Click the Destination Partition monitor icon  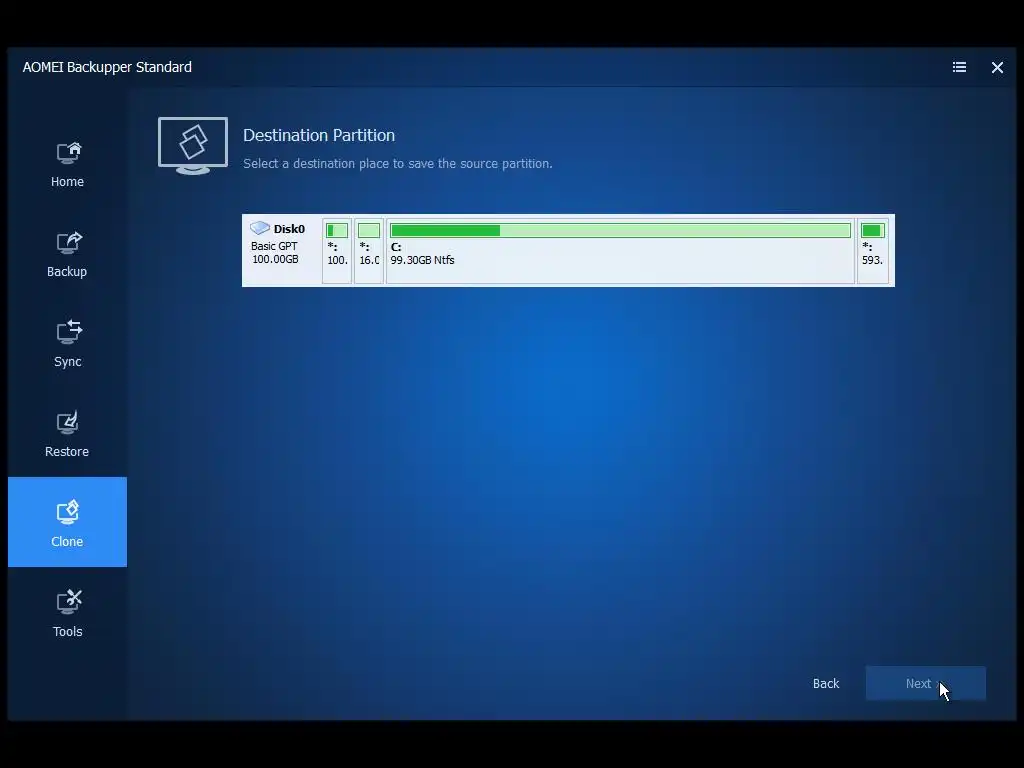pyautogui.click(x=193, y=146)
